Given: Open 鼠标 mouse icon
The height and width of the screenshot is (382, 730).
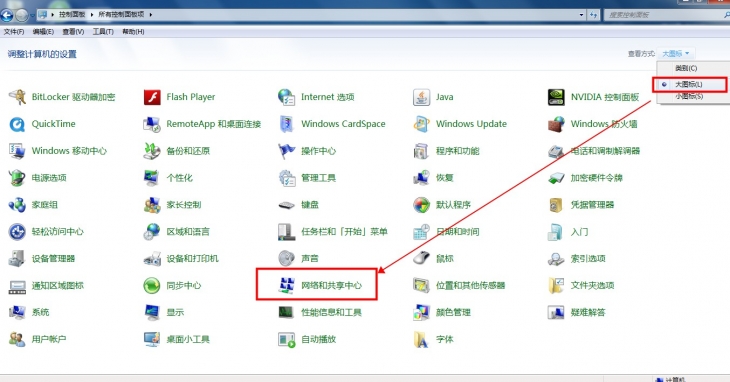Looking at the screenshot, I should [x=421, y=259].
